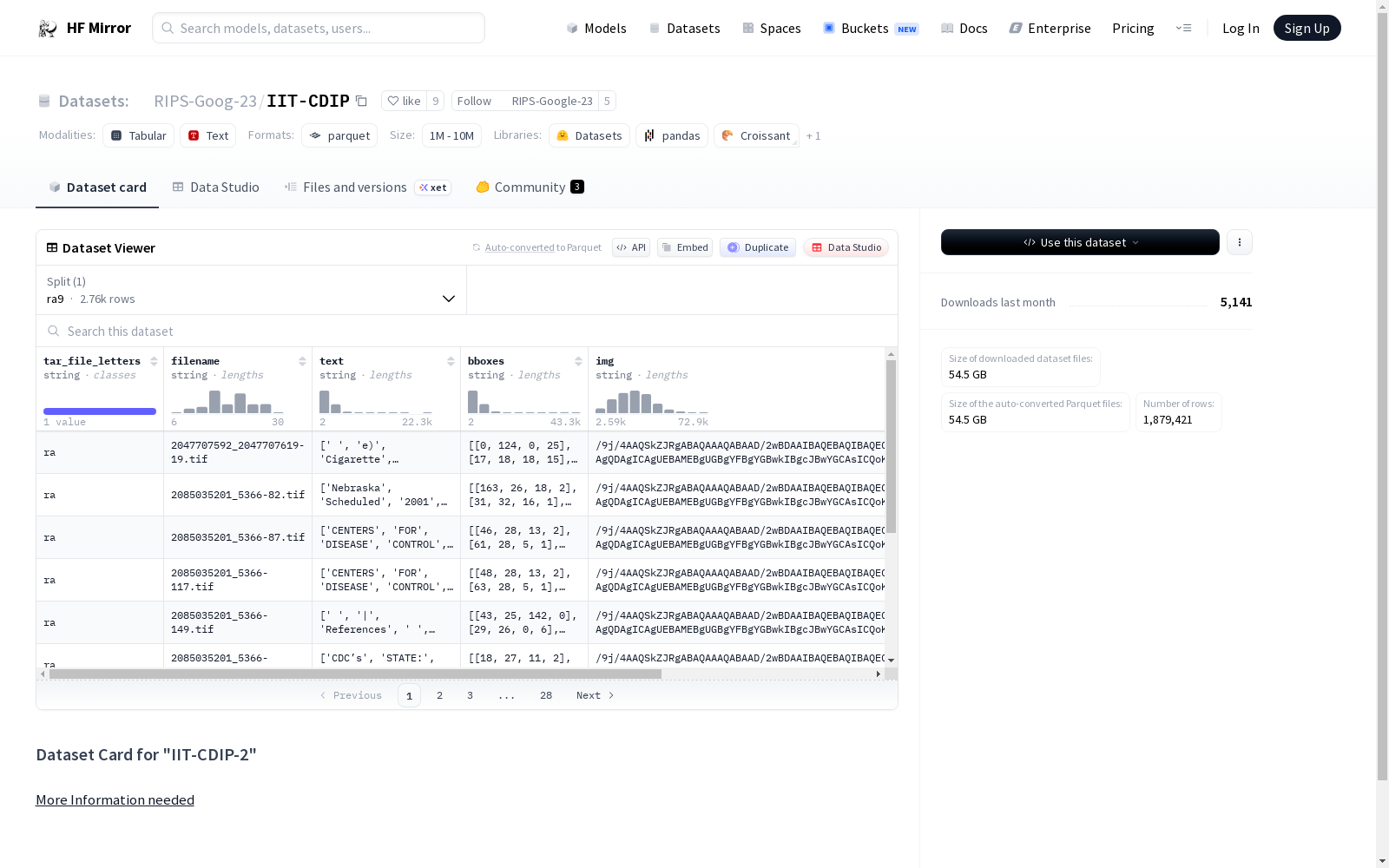The width and height of the screenshot is (1389, 868).
Task: Click the Dataset Viewer table icon
Action: pyautogui.click(x=52, y=247)
